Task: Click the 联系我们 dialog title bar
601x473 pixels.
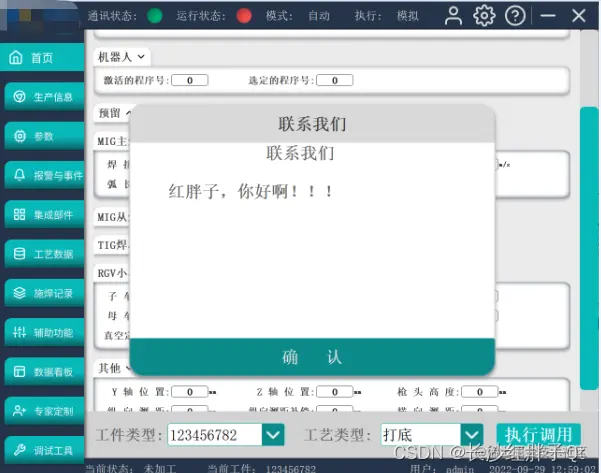Action: pyautogui.click(x=312, y=124)
